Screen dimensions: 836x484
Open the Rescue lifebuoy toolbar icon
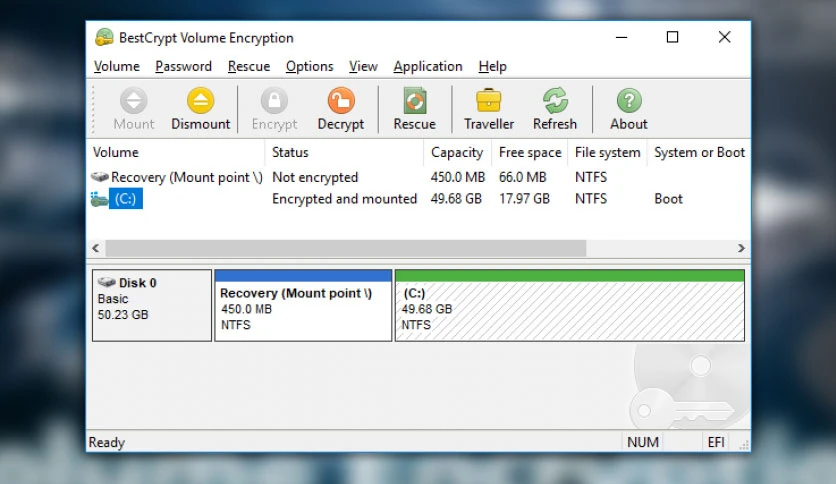click(415, 100)
